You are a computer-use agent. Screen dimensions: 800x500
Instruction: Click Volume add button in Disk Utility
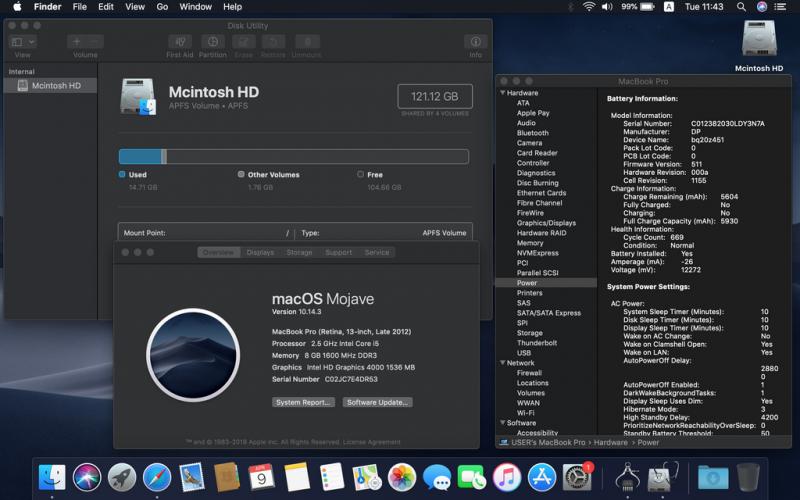(x=77, y=42)
